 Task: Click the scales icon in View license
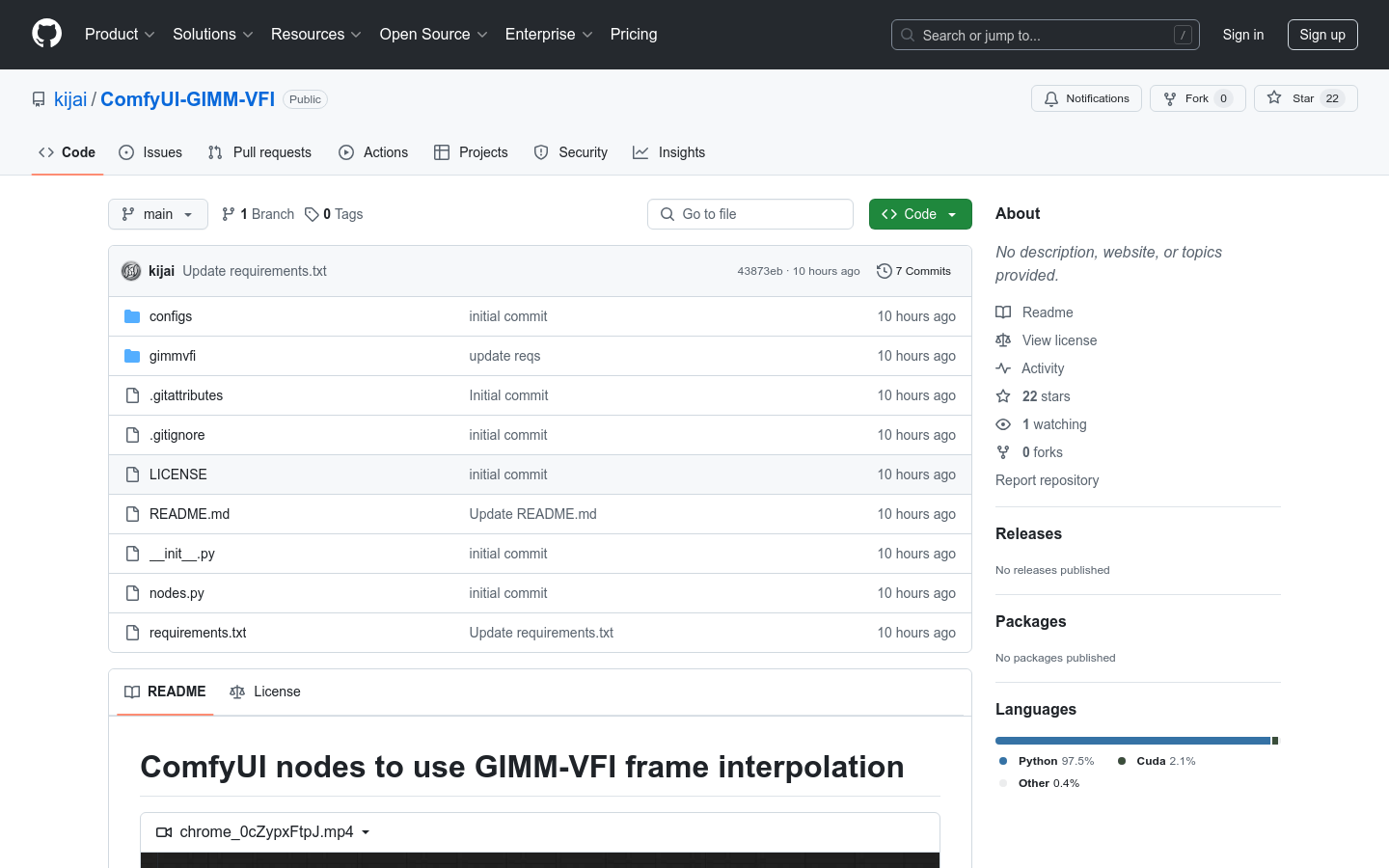pyautogui.click(x=1003, y=340)
